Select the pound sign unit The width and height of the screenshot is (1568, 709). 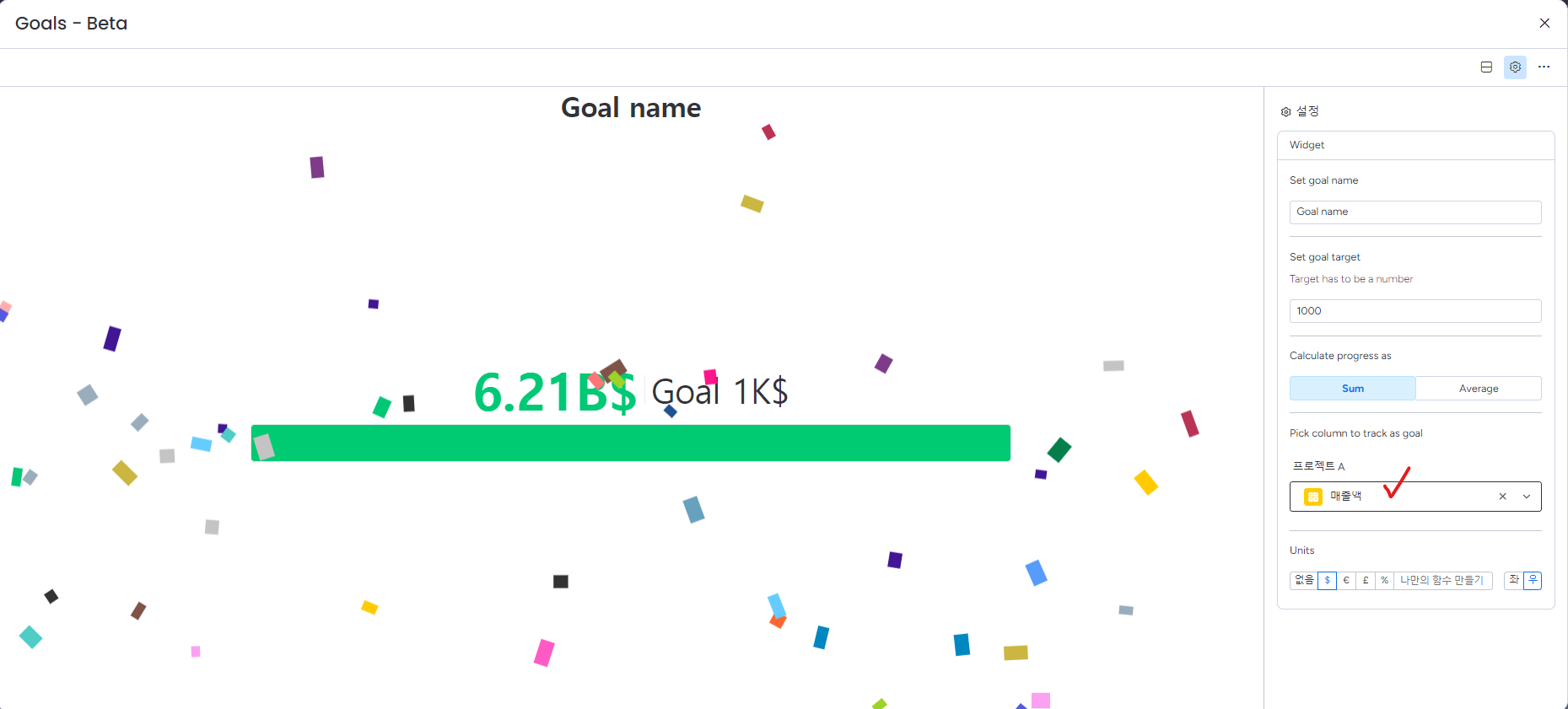tap(1366, 580)
